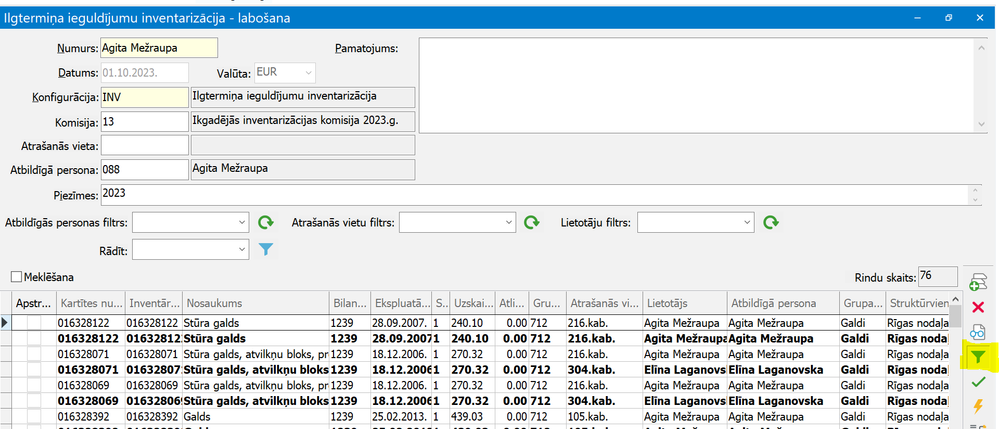Select the non-bold 240.10 value cell
The height and width of the screenshot is (429, 999).
point(473,323)
